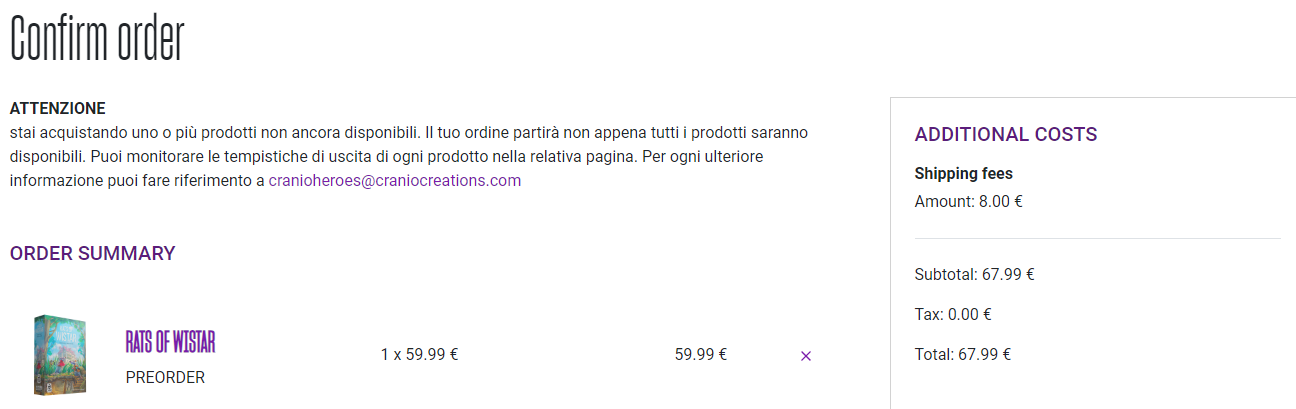Click the ADDITIONAL COSTS panel heading

point(1006,134)
